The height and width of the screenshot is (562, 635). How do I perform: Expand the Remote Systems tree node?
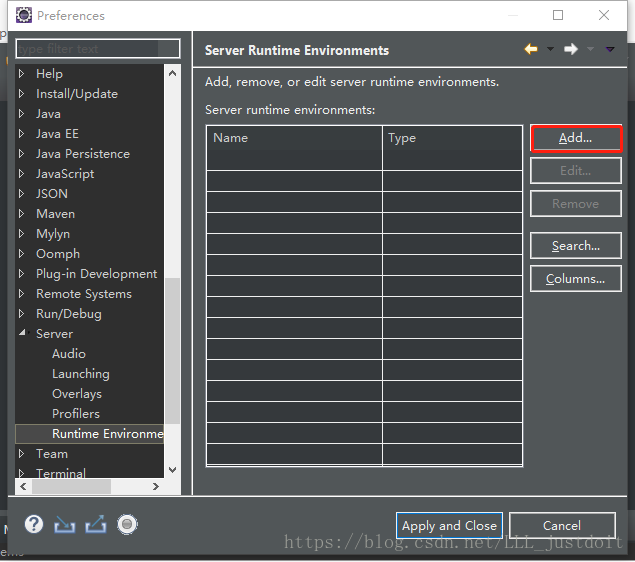[x=21, y=294]
